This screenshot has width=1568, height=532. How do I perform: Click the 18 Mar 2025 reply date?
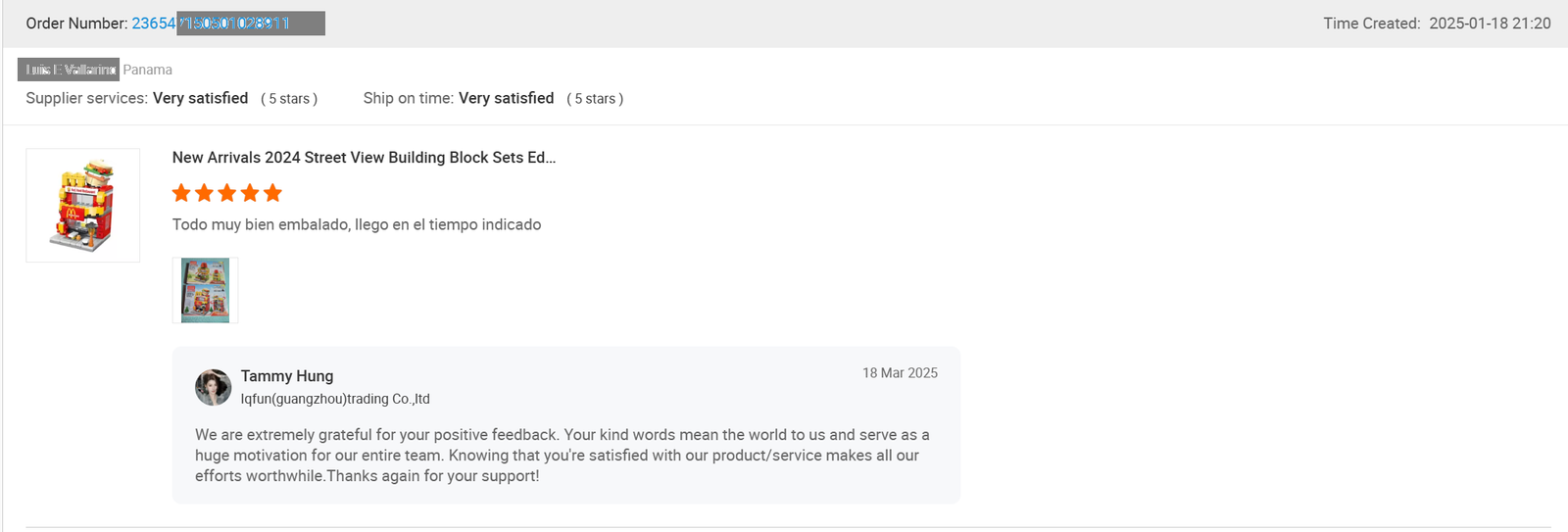tap(900, 373)
